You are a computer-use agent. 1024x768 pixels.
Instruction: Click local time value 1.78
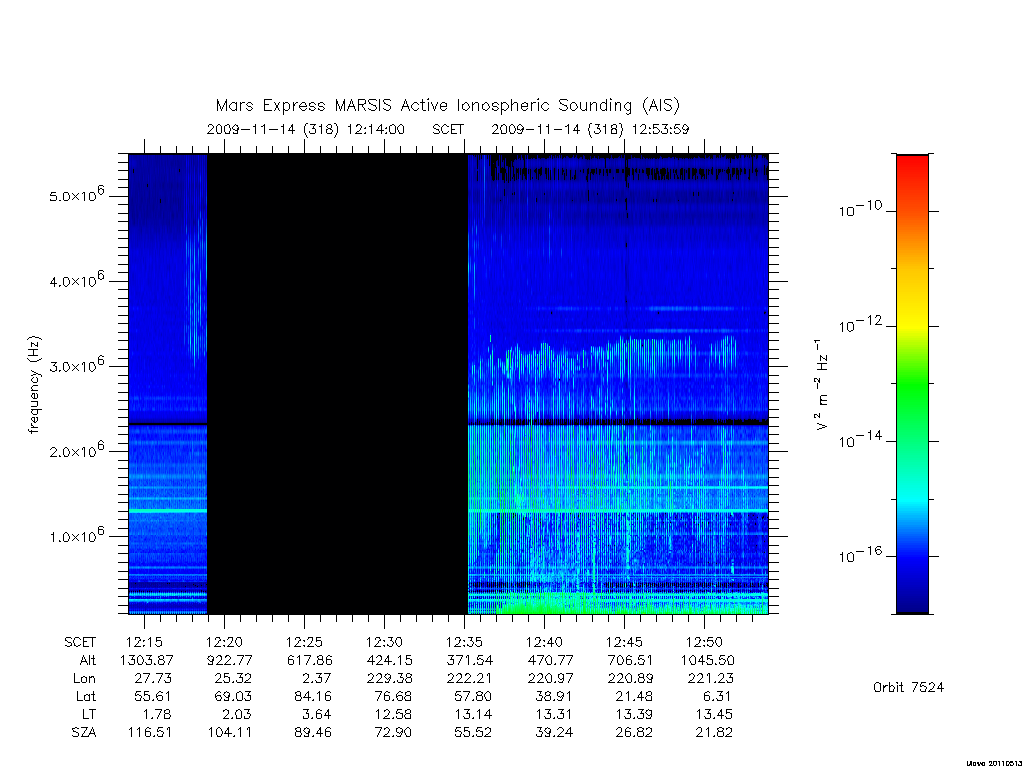(x=156, y=714)
